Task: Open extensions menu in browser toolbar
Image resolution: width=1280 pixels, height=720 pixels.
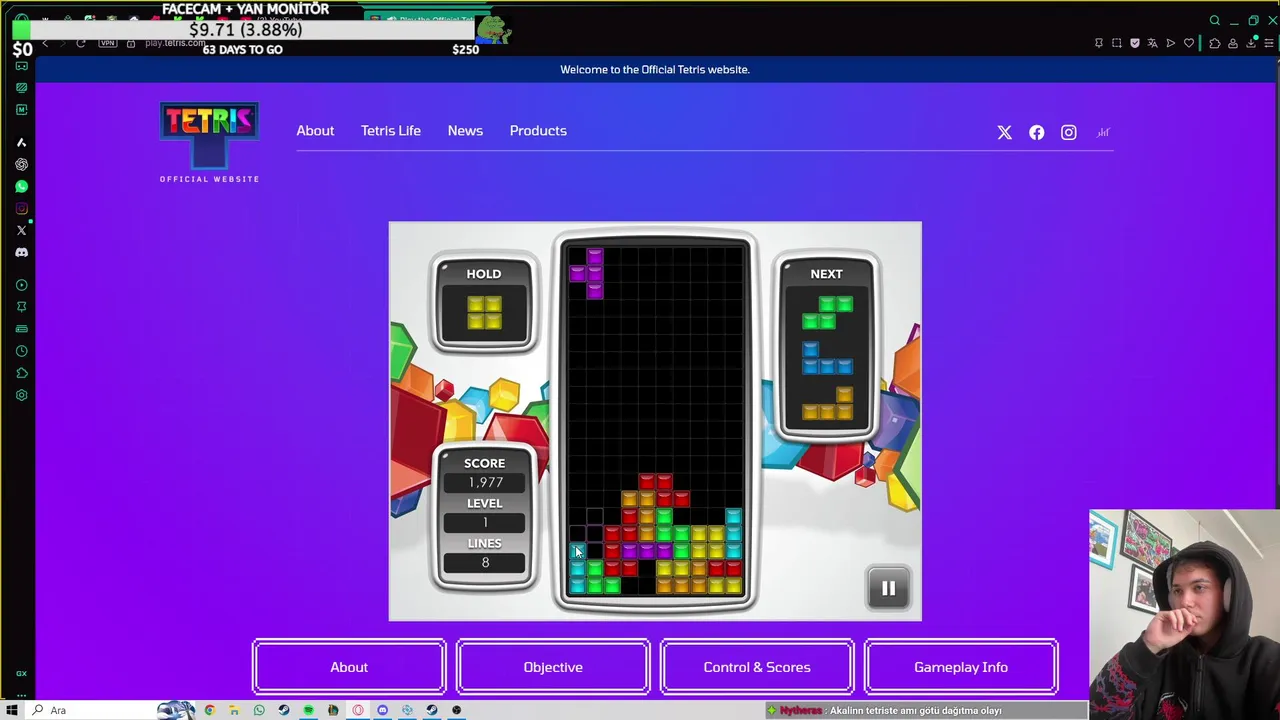Action: point(1214,43)
